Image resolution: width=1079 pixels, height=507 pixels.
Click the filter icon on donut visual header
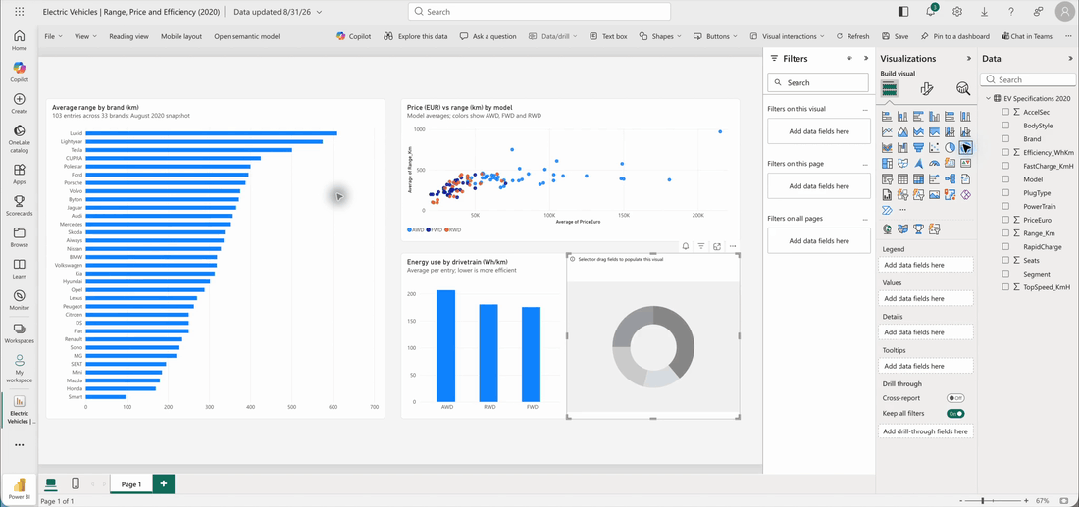(x=701, y=246)
